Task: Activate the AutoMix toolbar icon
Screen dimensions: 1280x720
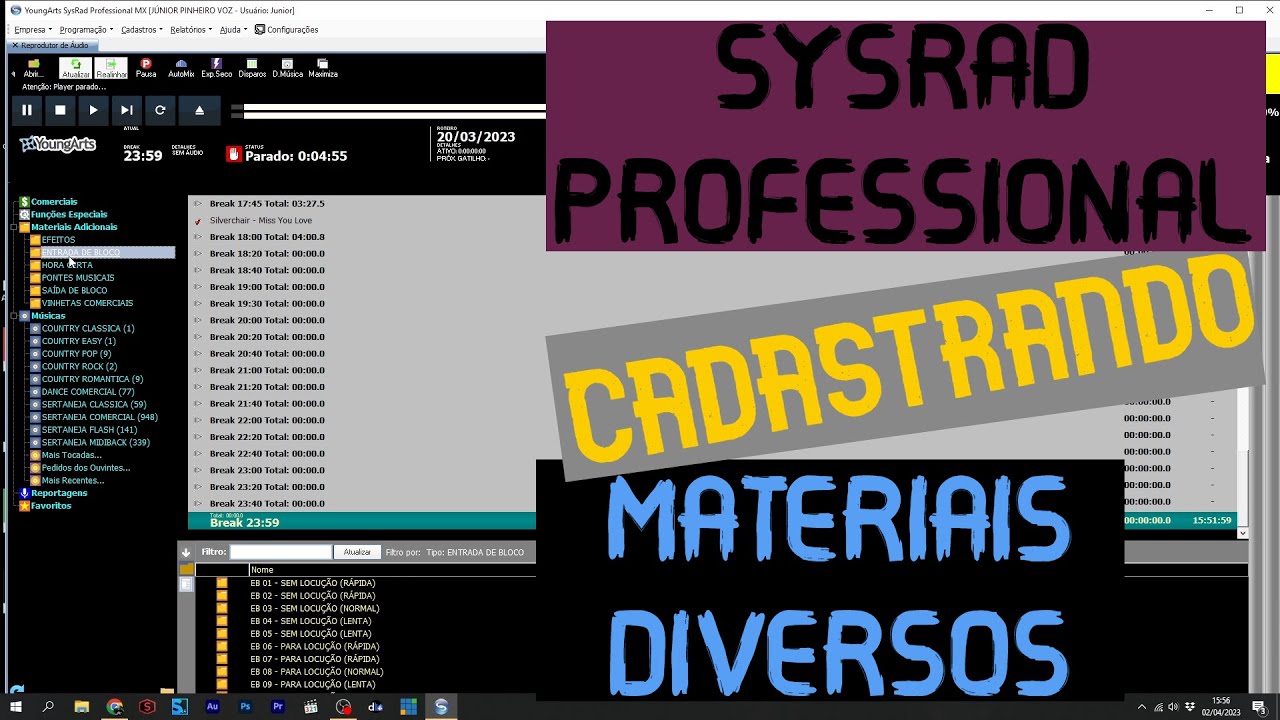Action: pyautogui.click(x=181, y=68)
